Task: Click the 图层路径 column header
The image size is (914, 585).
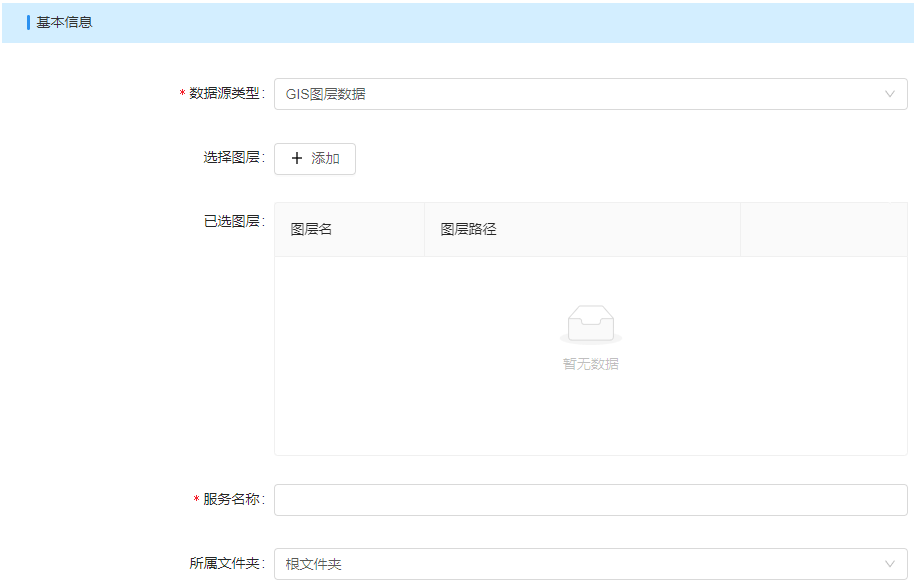Action: (x=468, y=229)
